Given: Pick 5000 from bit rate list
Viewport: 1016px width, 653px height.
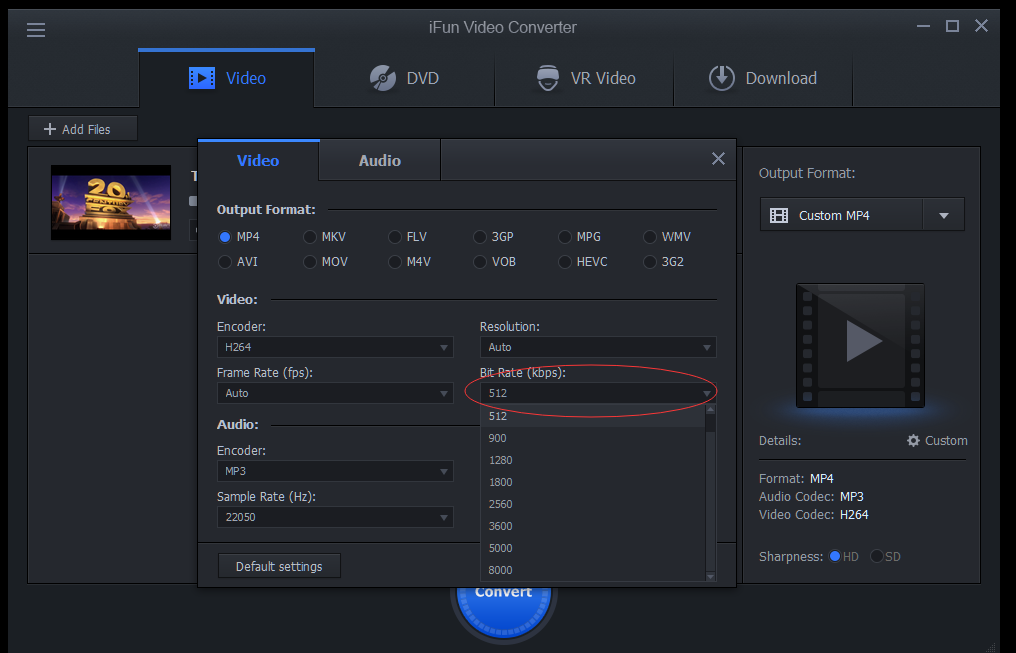Looking at the screenshot, I should pos(593,548).
